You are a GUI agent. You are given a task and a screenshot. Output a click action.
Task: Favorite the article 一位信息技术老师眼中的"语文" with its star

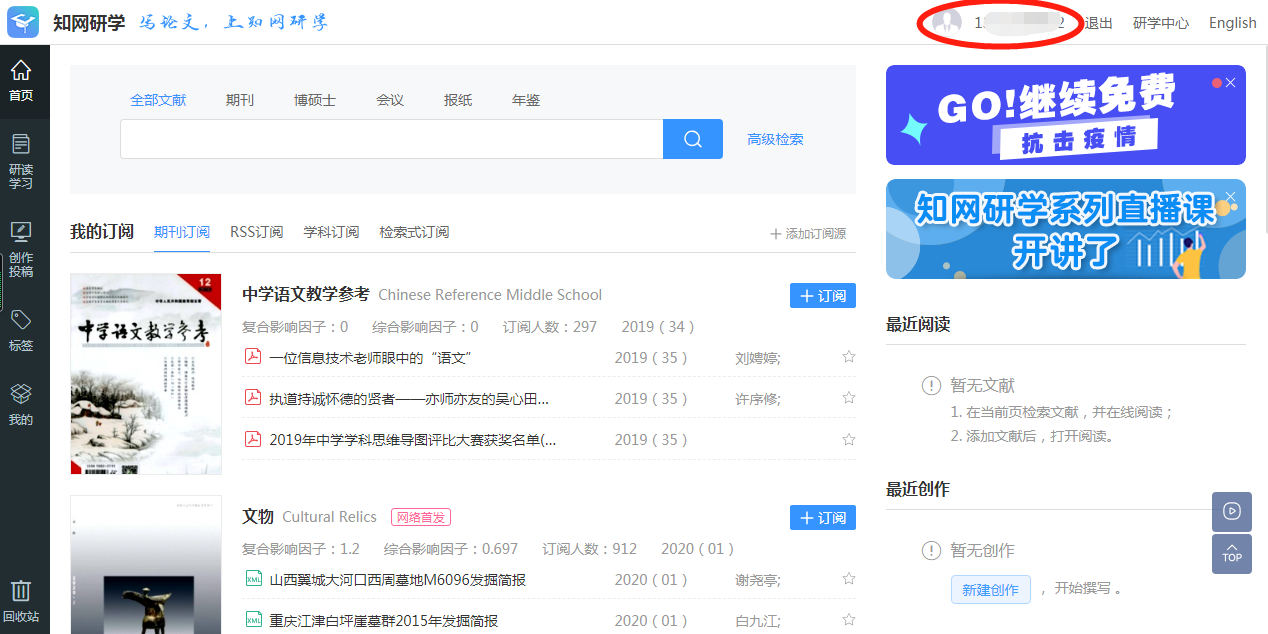coord(849,357)
